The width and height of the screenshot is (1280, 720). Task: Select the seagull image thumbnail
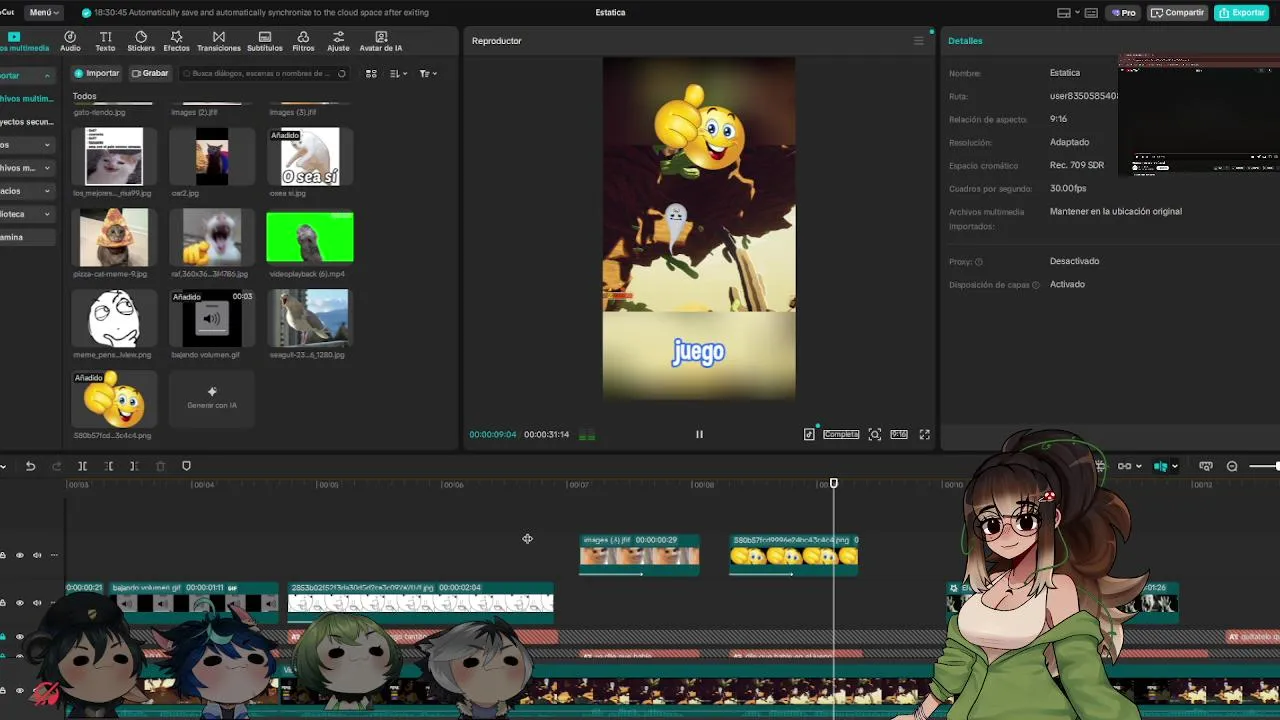pos(310,318)
